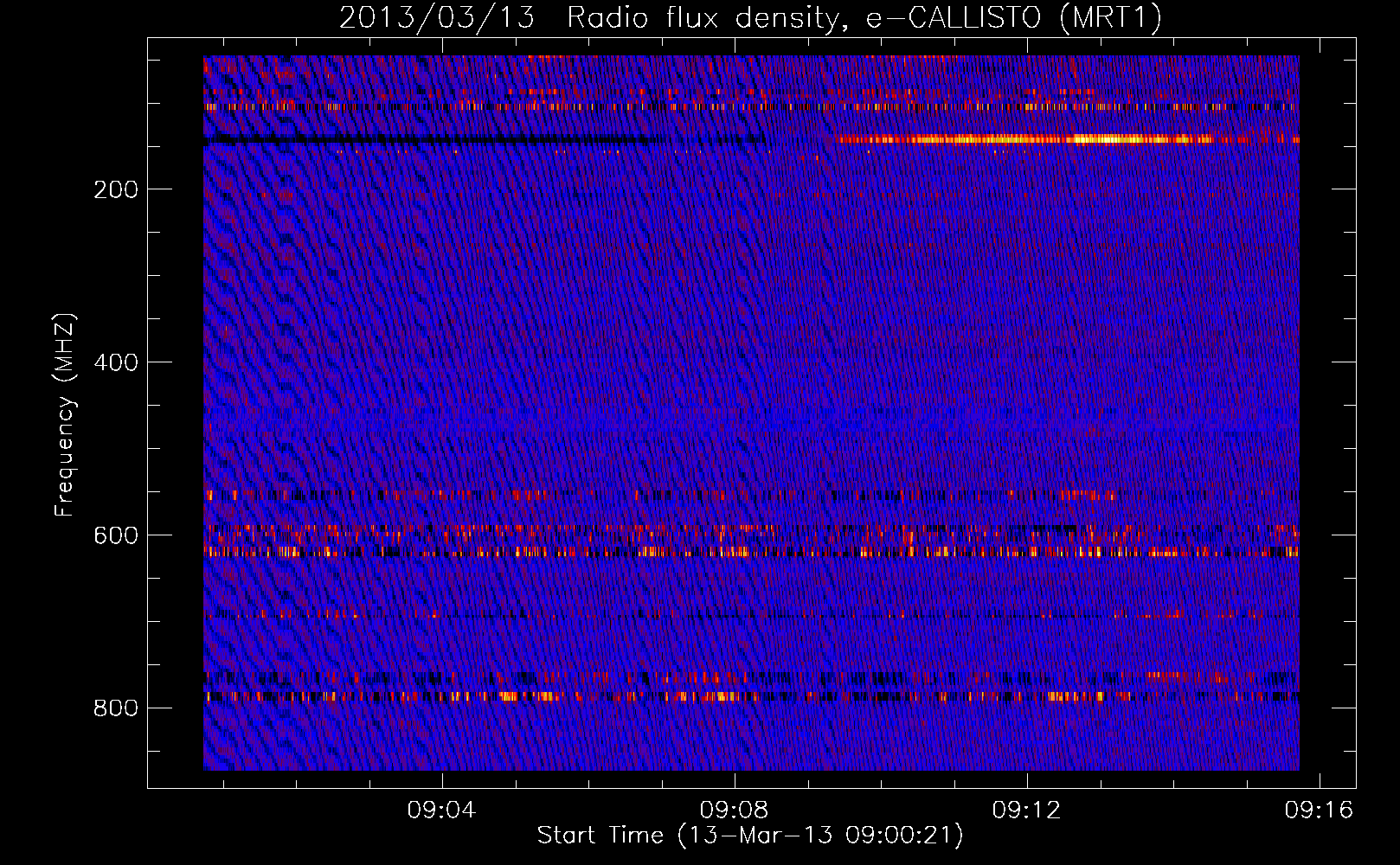This screenshot has height=865, width=1400.
Task: Click the plot title '2013/03/13 Radio flux density'
Action: tap(750, 17)
